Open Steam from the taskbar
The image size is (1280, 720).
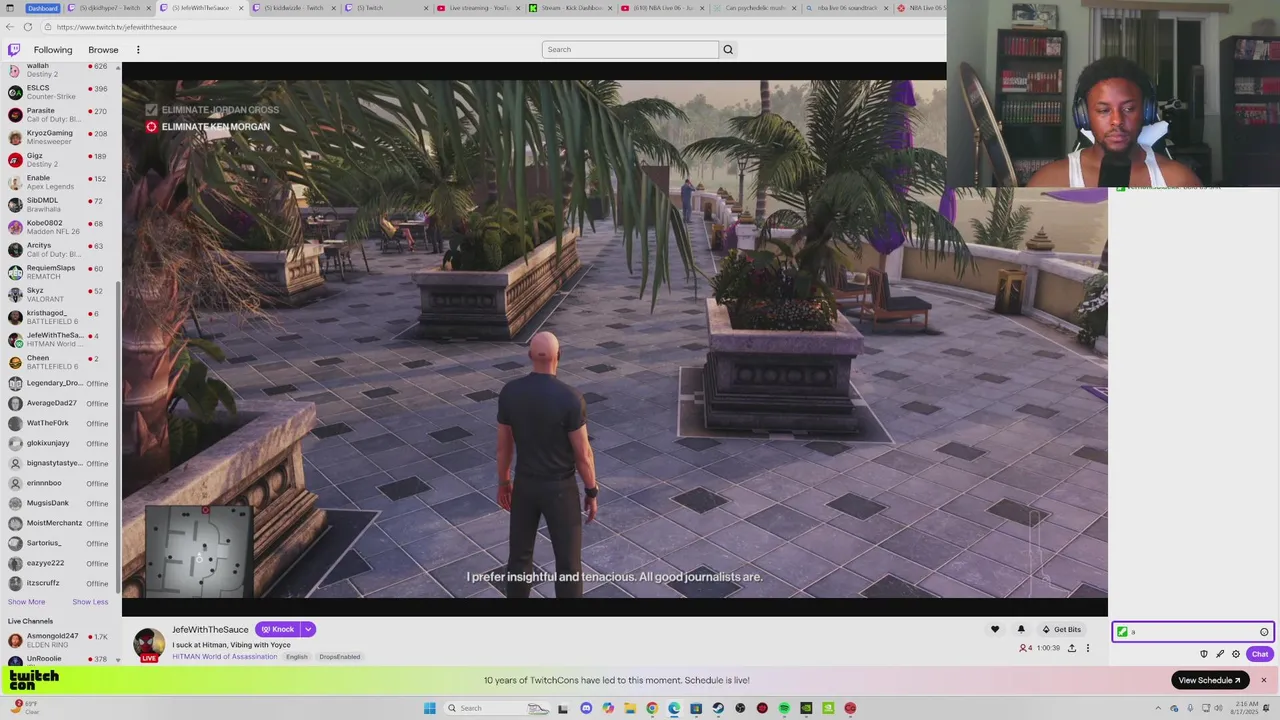(718, 708)
